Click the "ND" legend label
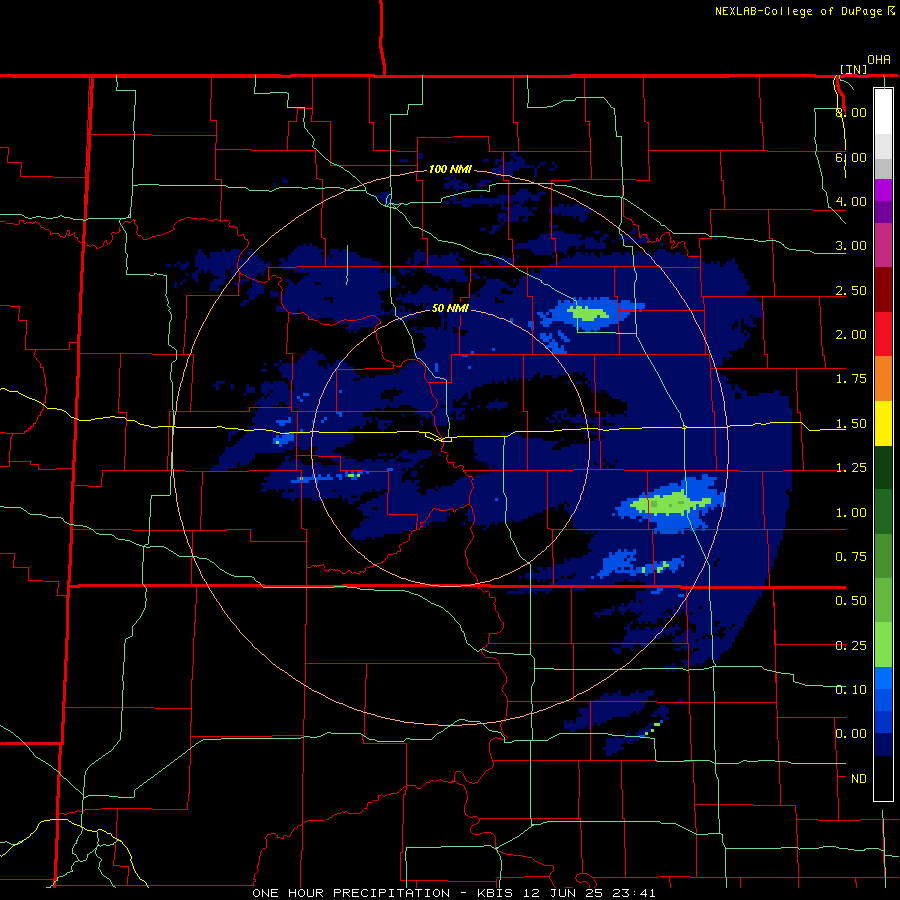 coord(859,779)
